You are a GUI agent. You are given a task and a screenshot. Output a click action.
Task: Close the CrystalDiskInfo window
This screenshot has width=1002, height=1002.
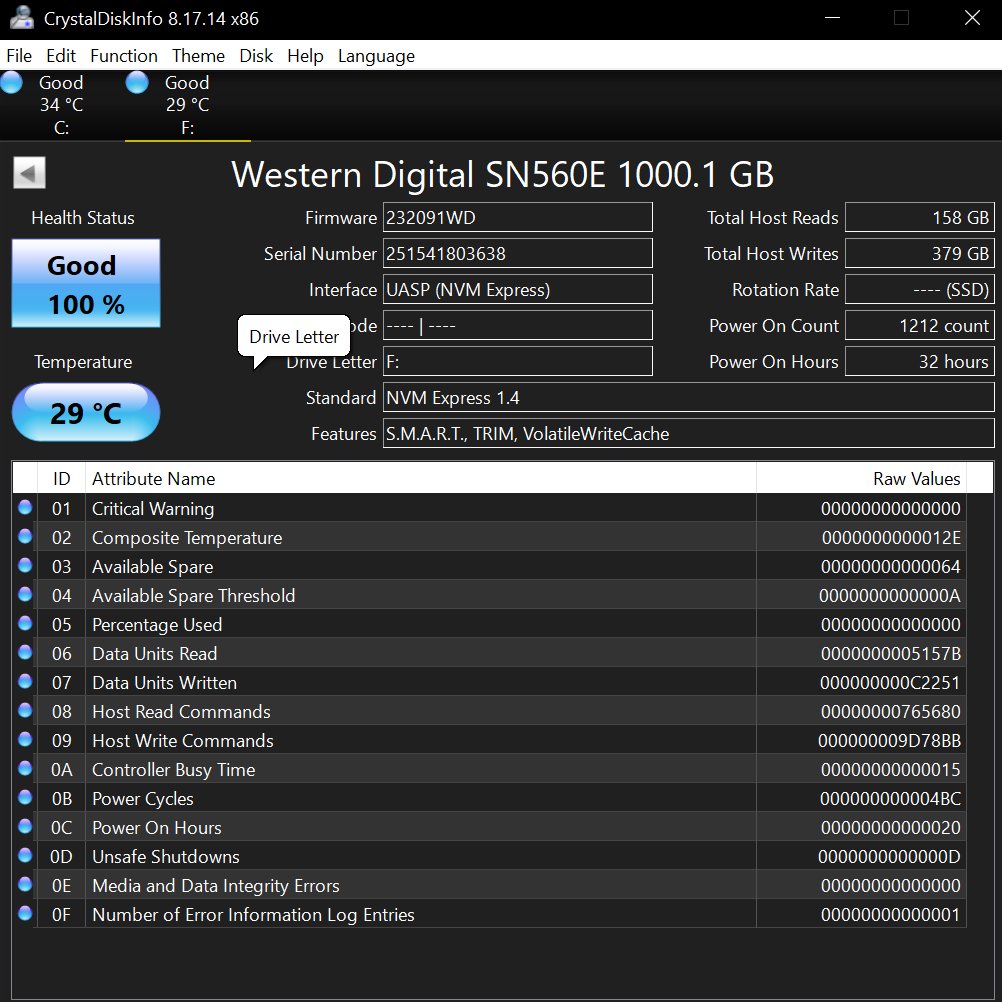click(x=972, y=18)
